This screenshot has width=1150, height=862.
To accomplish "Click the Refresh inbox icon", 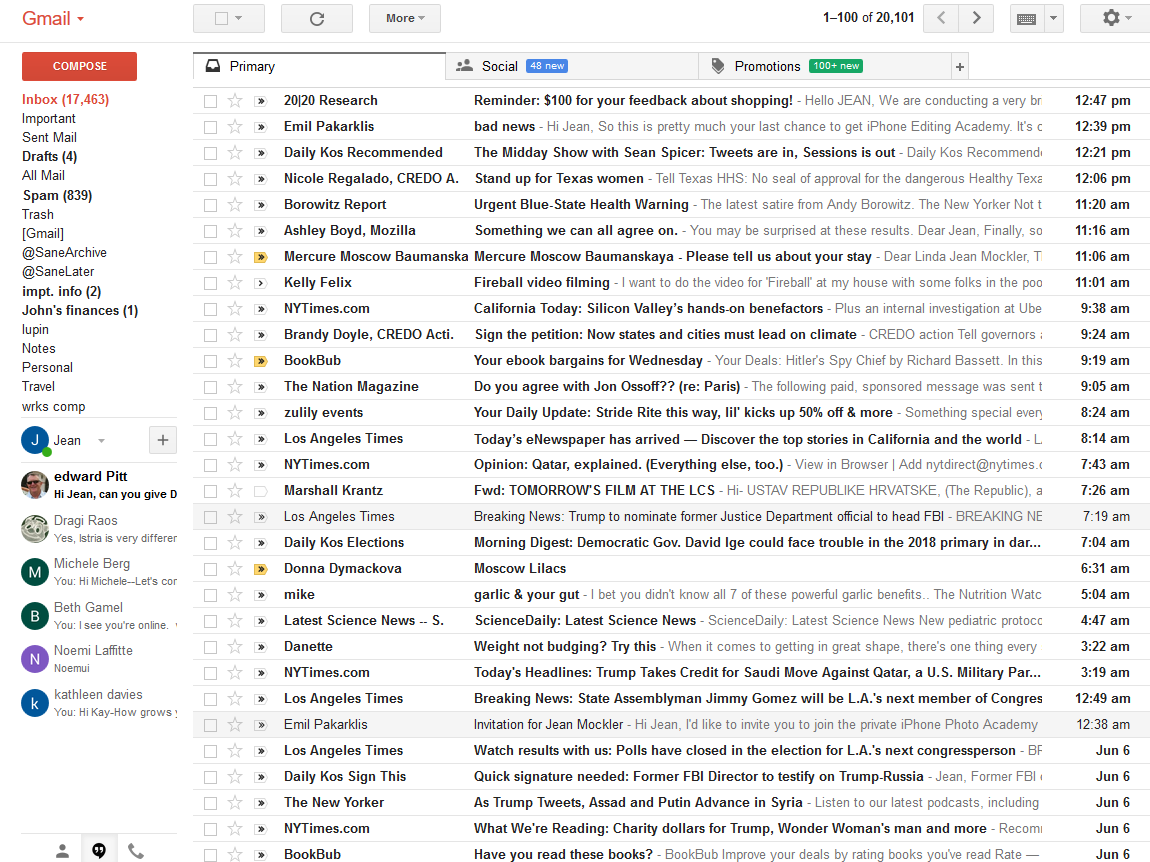I will click(x=317, y=18).
